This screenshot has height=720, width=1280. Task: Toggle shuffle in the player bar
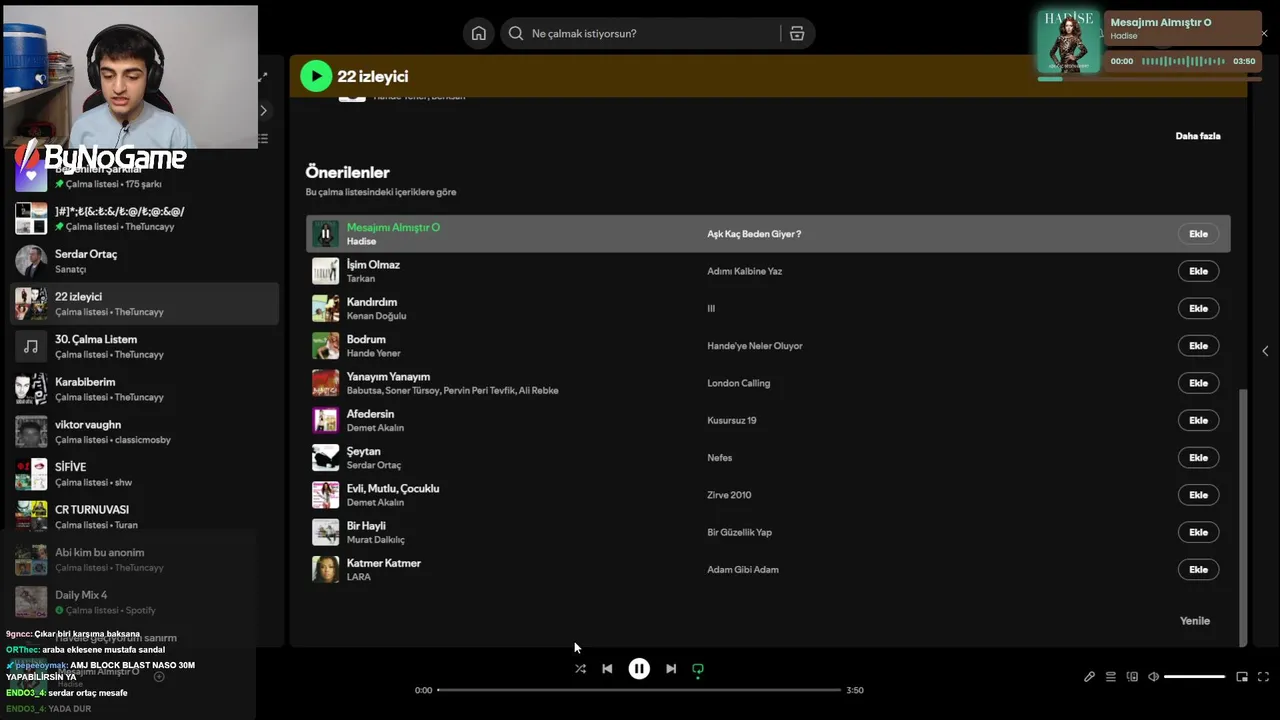click(580, 669)
